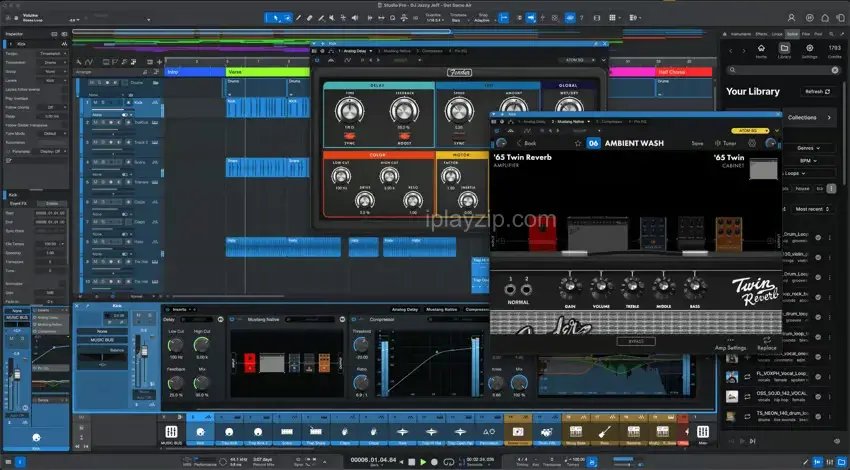Image resolution: width=850 pixels, height=470 pixels.
Task: Select Compressor insert tab in console
Action: point(477,310)
